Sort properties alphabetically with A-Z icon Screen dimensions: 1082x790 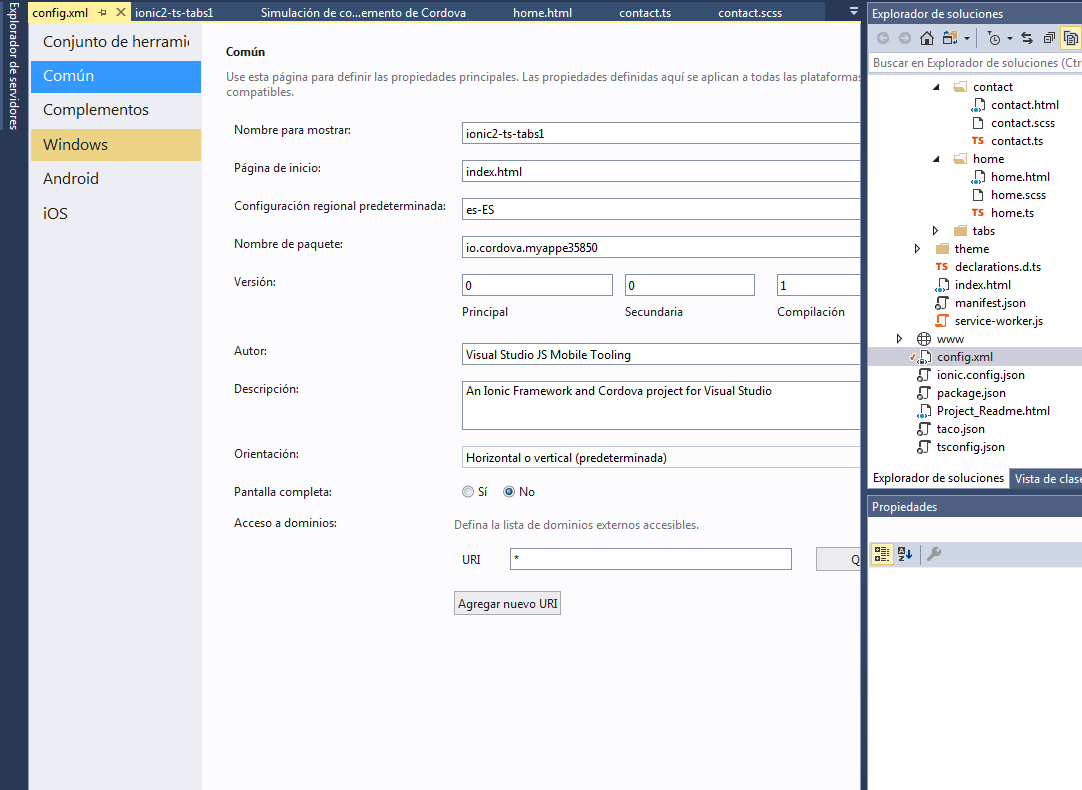905,554
